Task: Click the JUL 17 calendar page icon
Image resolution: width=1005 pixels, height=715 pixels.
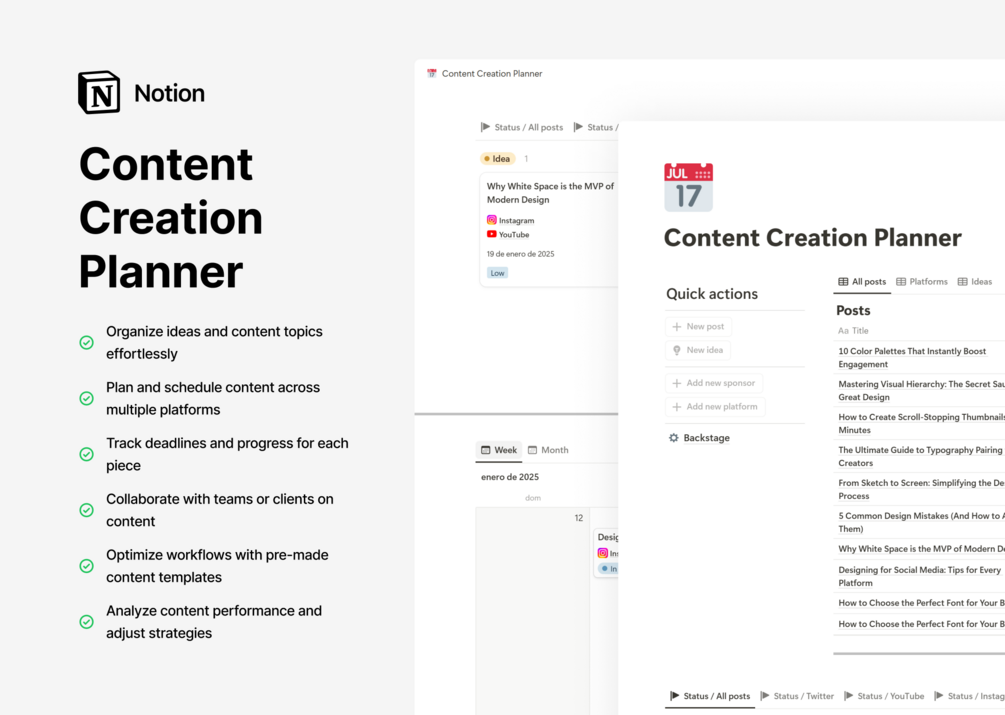Action: [x=687, y=186]
